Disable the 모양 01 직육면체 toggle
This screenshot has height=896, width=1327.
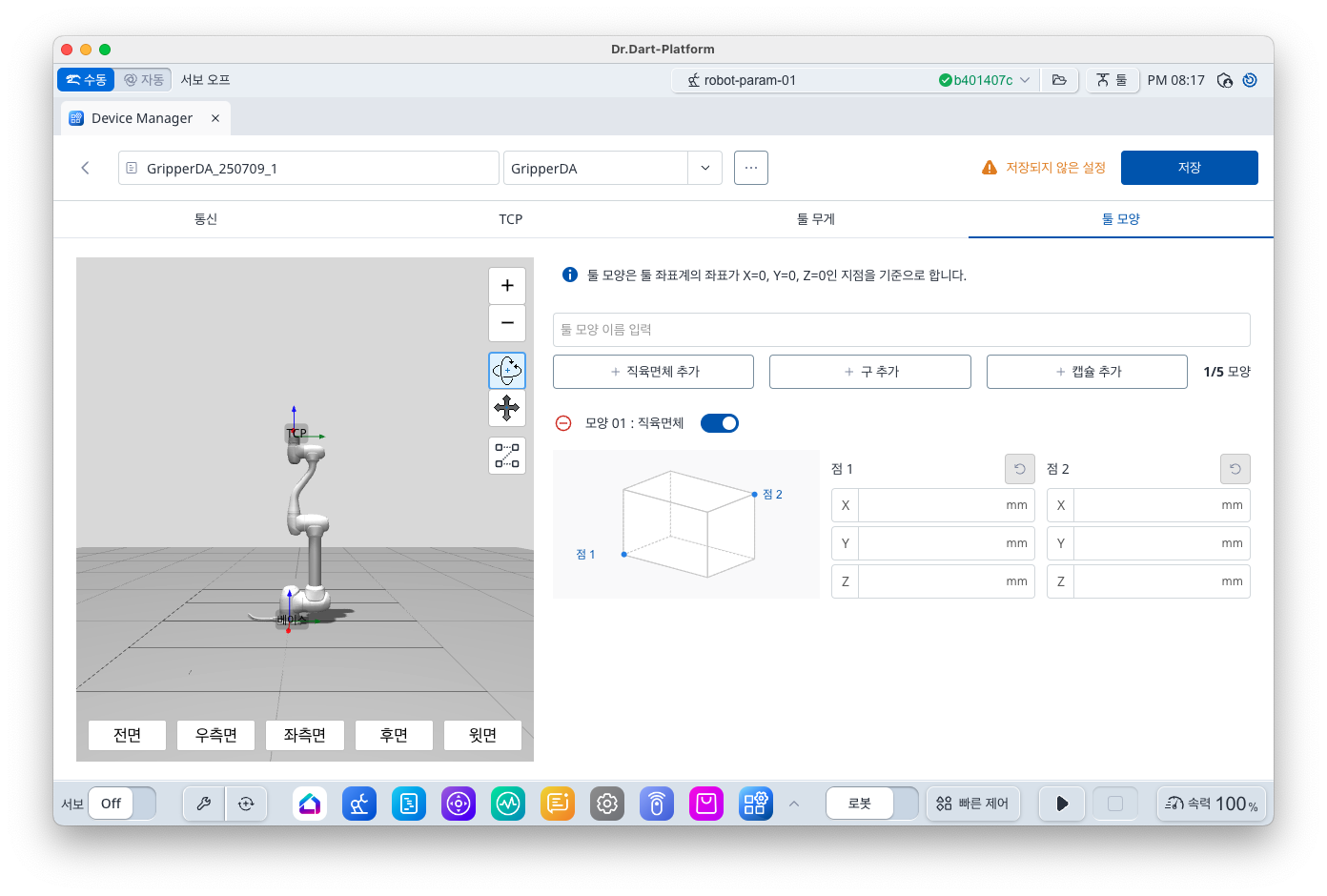(x=720, y=423)
